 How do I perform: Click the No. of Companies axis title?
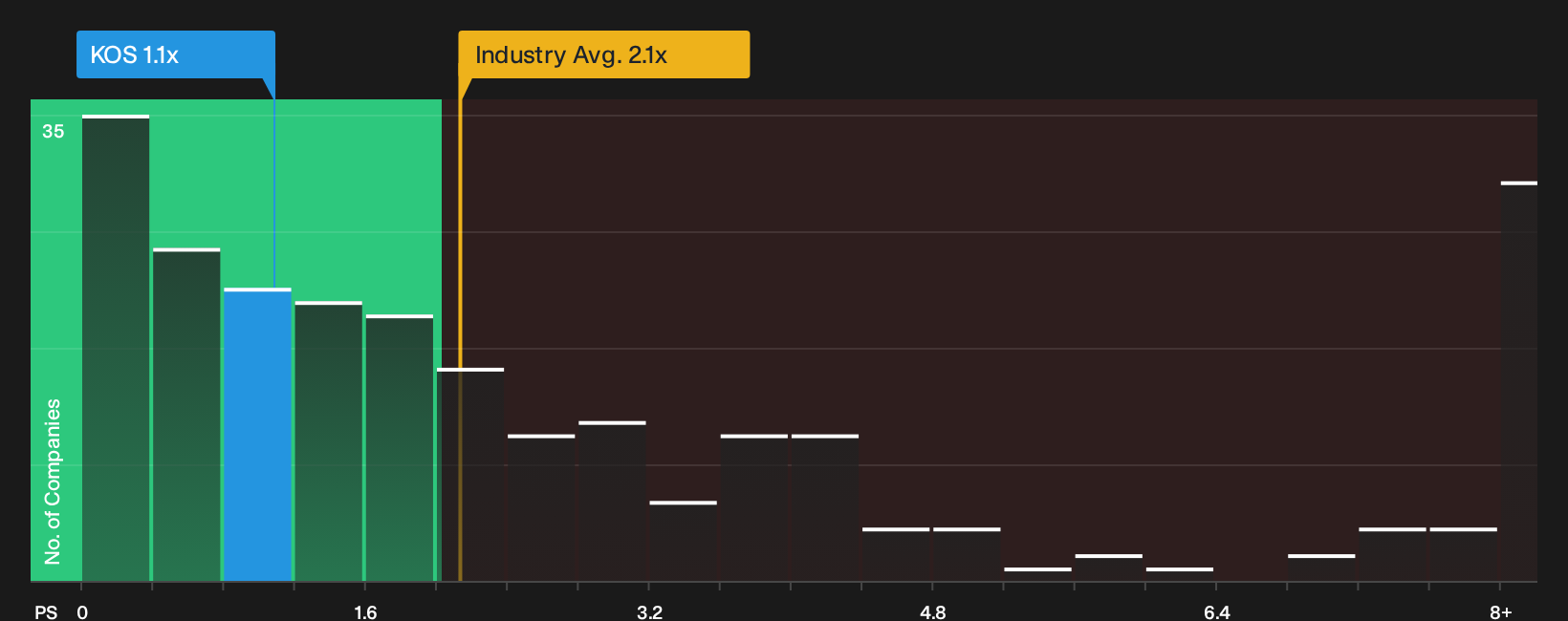point(53,481)
